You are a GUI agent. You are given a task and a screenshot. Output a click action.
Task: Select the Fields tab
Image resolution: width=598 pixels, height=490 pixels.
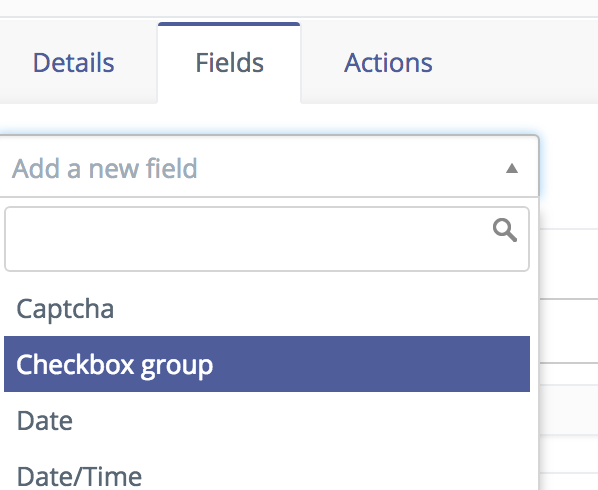229,63
